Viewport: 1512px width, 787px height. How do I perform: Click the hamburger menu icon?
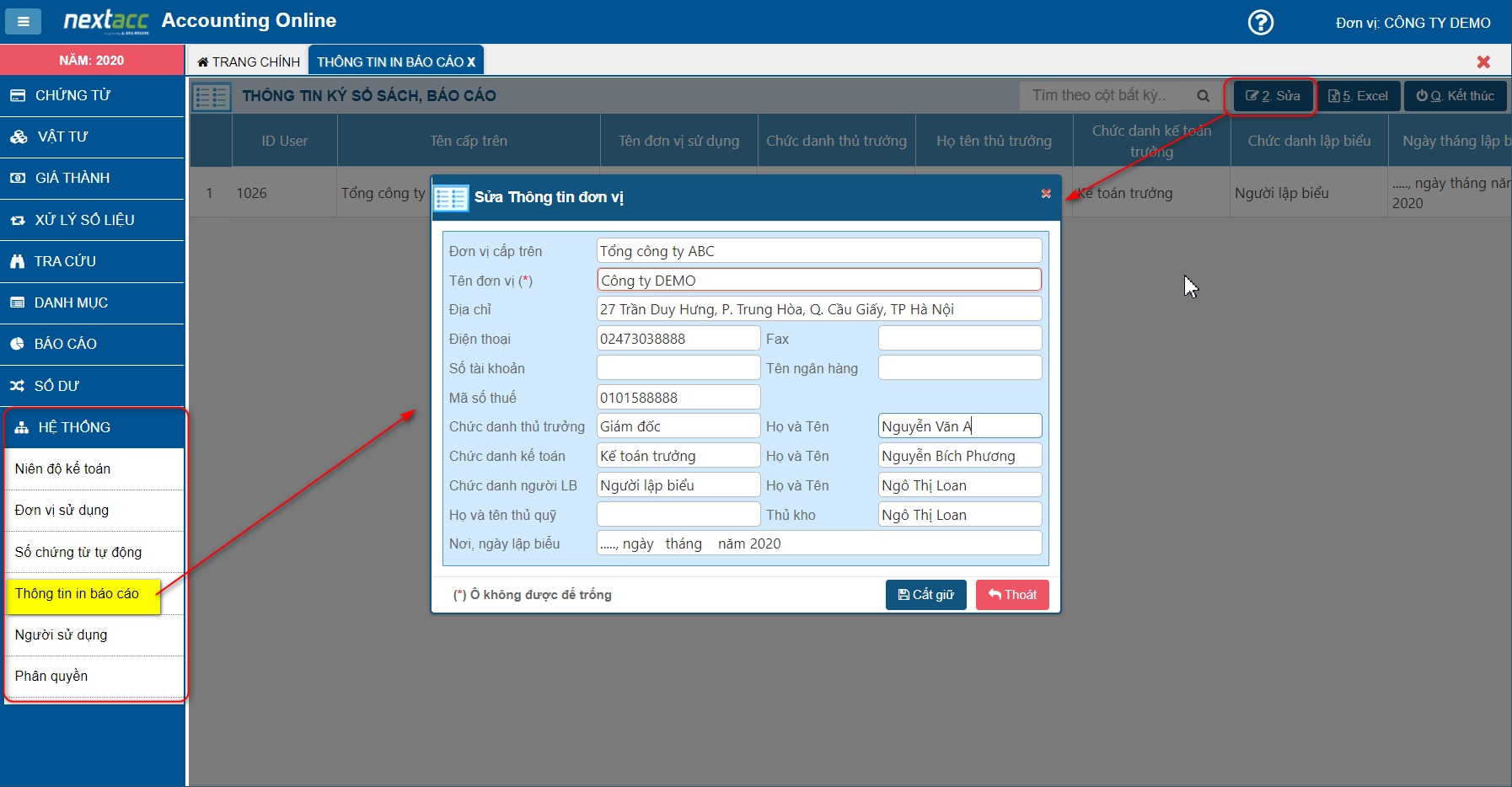23,22
